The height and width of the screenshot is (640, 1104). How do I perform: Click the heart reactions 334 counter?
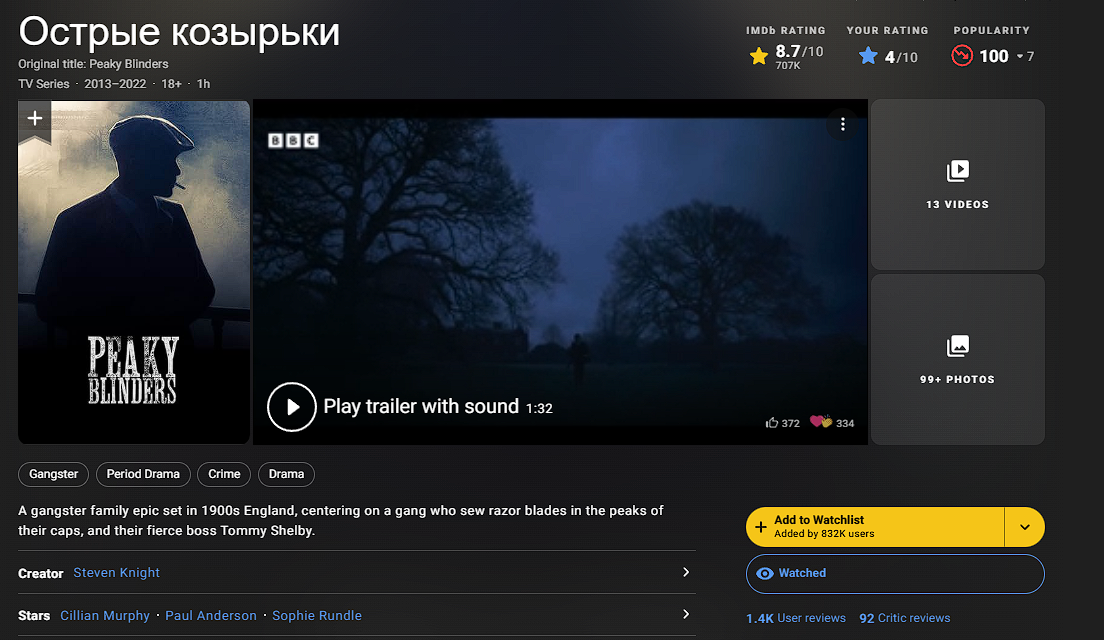(x=832, y=422)
